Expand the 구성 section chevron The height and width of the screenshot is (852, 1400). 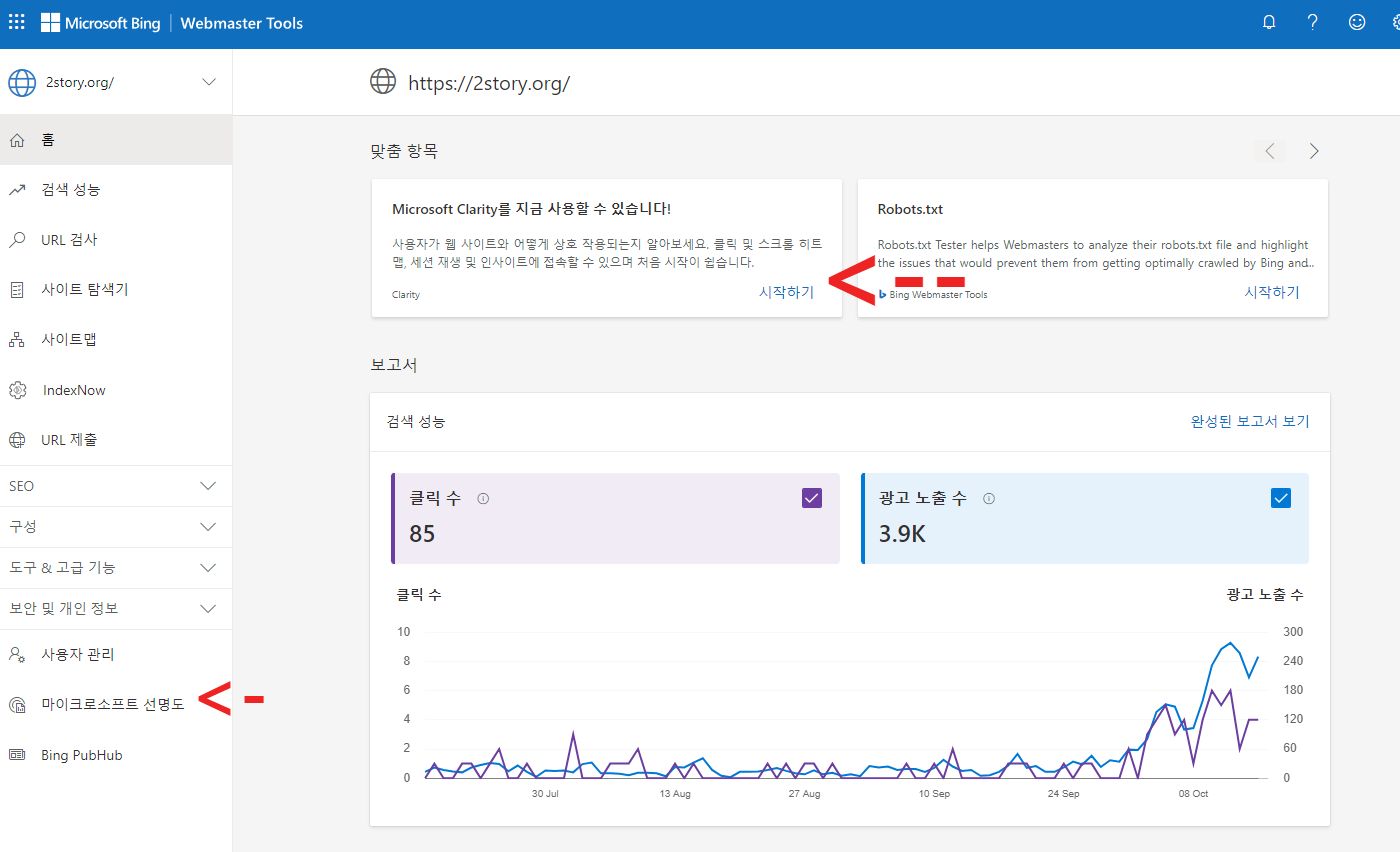(x=208, y=526)
